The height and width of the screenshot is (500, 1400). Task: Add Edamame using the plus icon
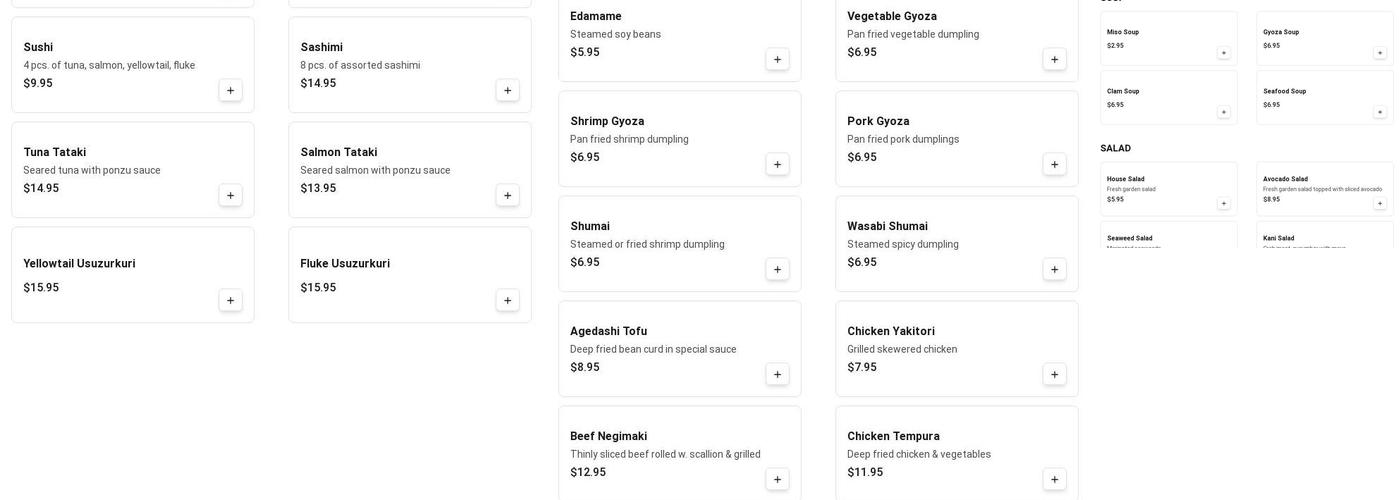pos(777,59)
